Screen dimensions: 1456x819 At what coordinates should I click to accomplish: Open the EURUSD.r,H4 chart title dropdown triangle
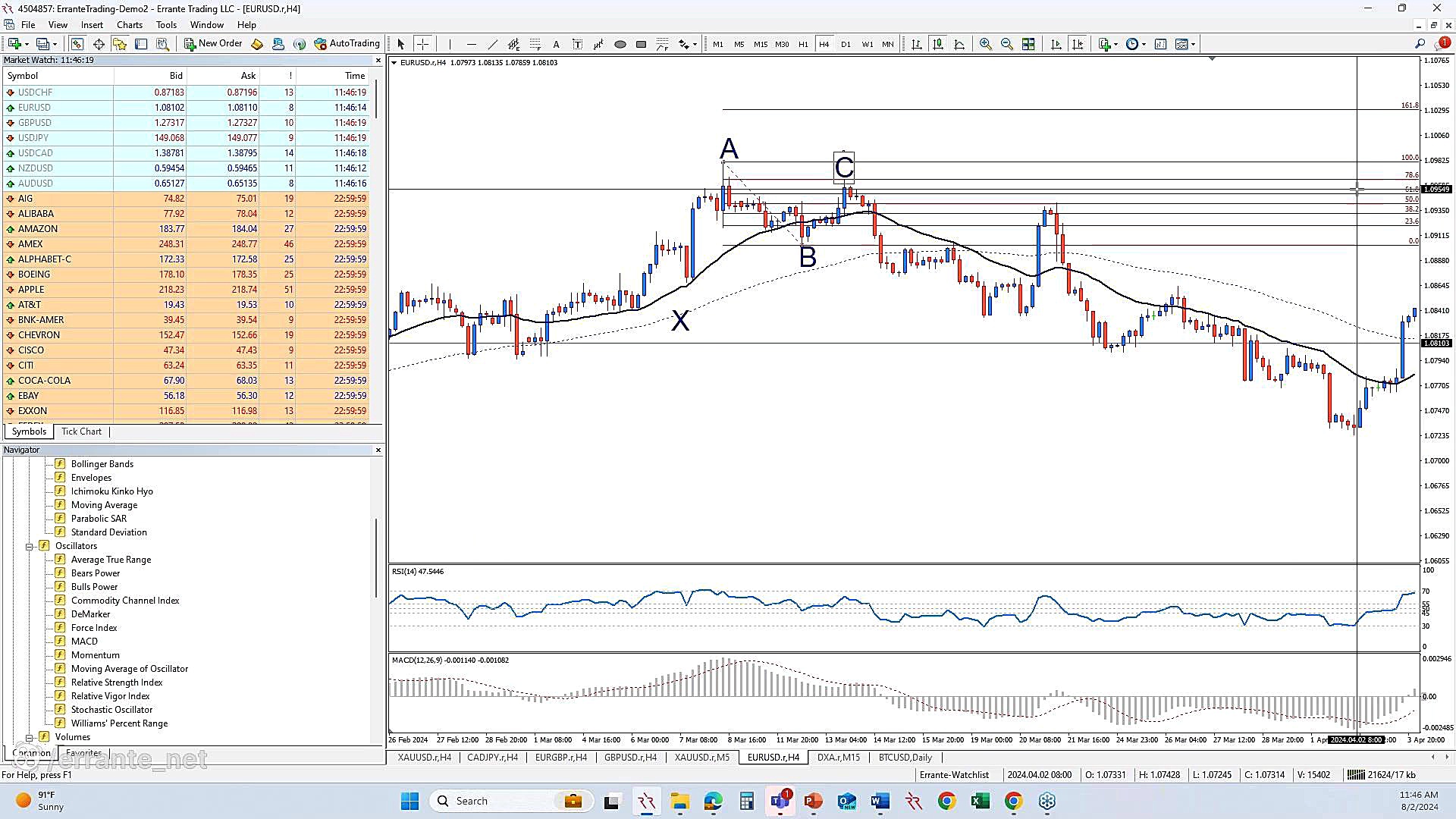coord(394,63)
